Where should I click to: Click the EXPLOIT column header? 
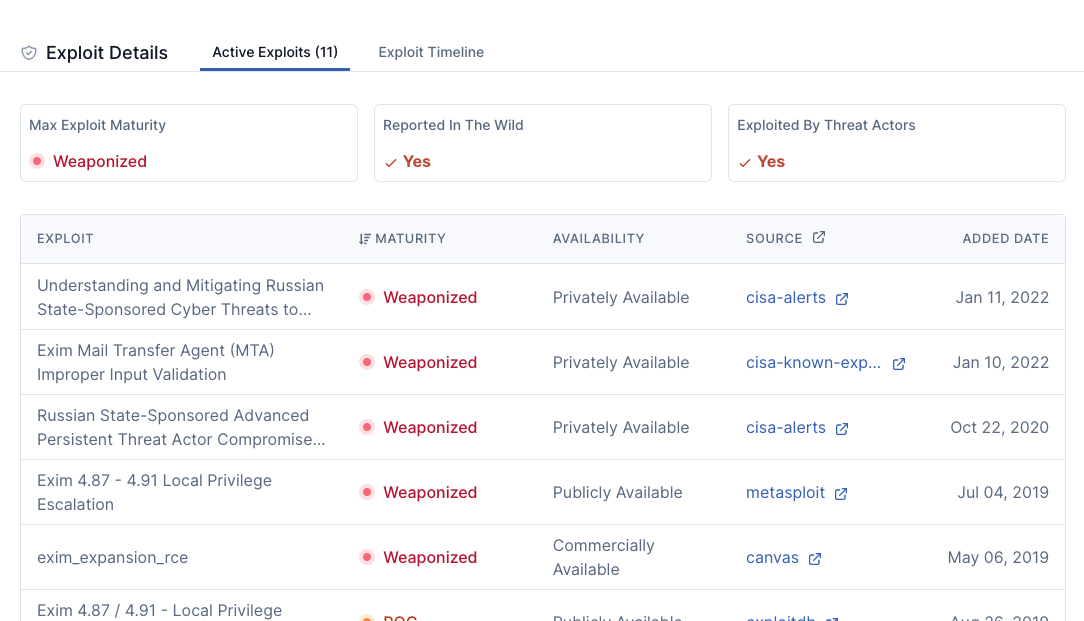65,239
